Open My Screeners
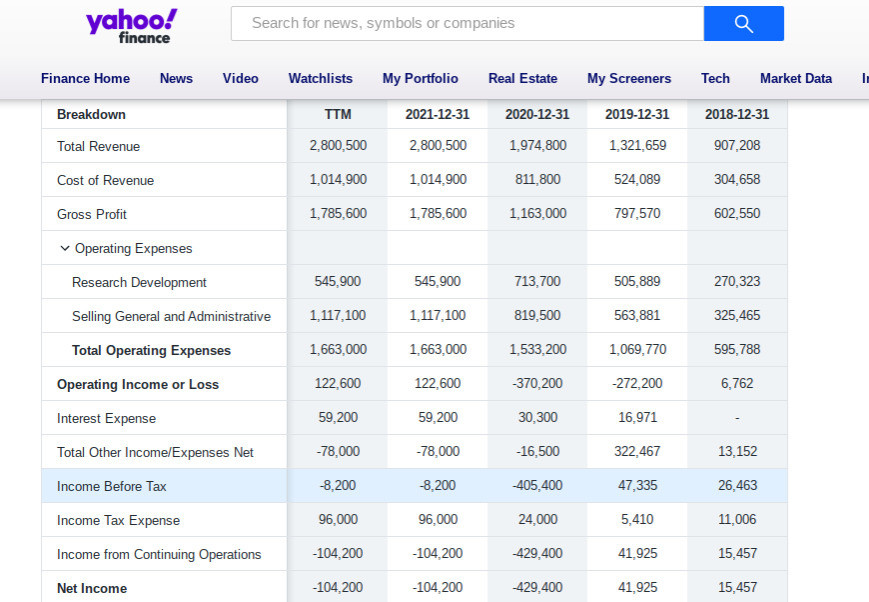The height and width of the screenshot is (602, 869). 629,78
